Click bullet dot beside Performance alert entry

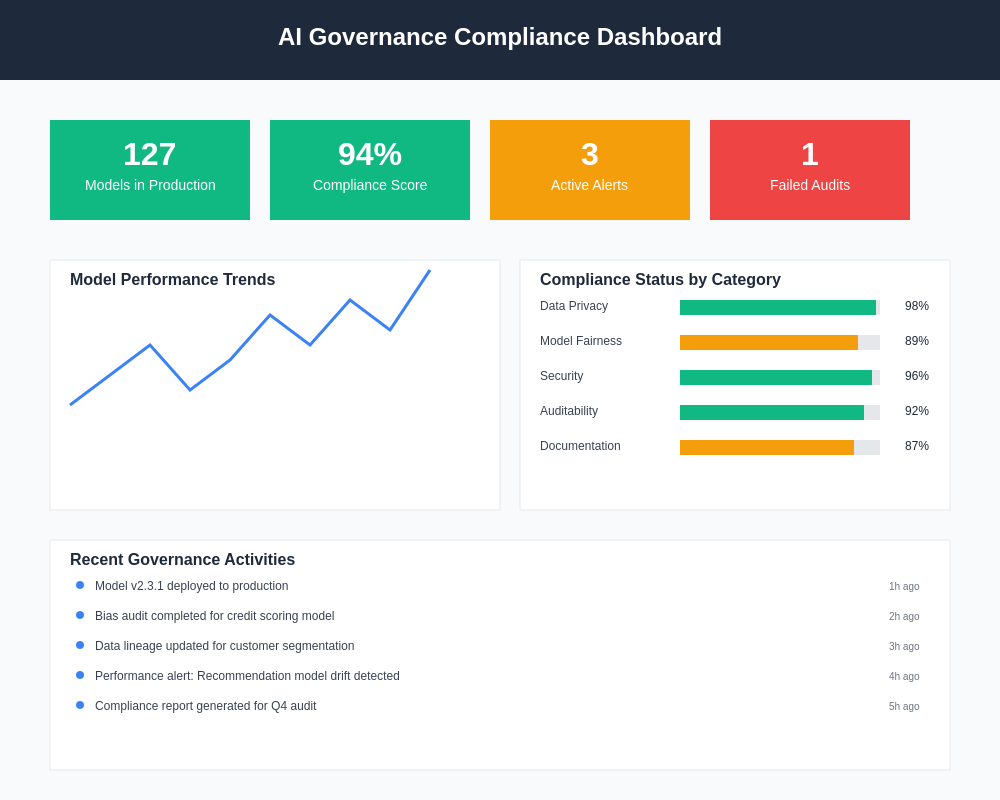click(80, 675)
